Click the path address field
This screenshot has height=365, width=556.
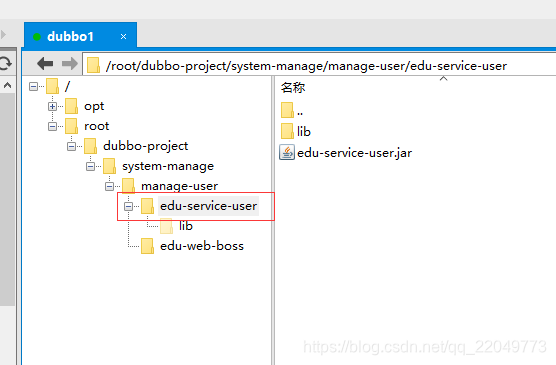click(x=319, y=65)
